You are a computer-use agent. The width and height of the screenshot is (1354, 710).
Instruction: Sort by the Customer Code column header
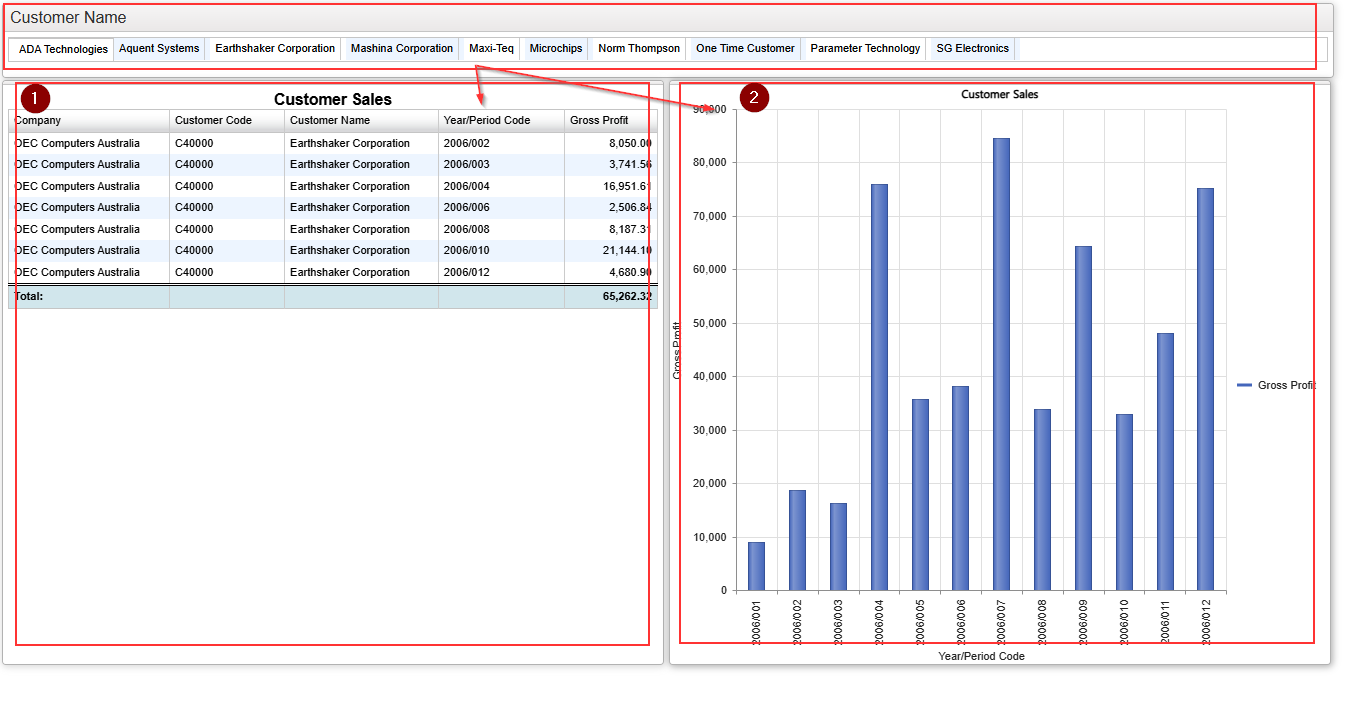coord(227,120)
